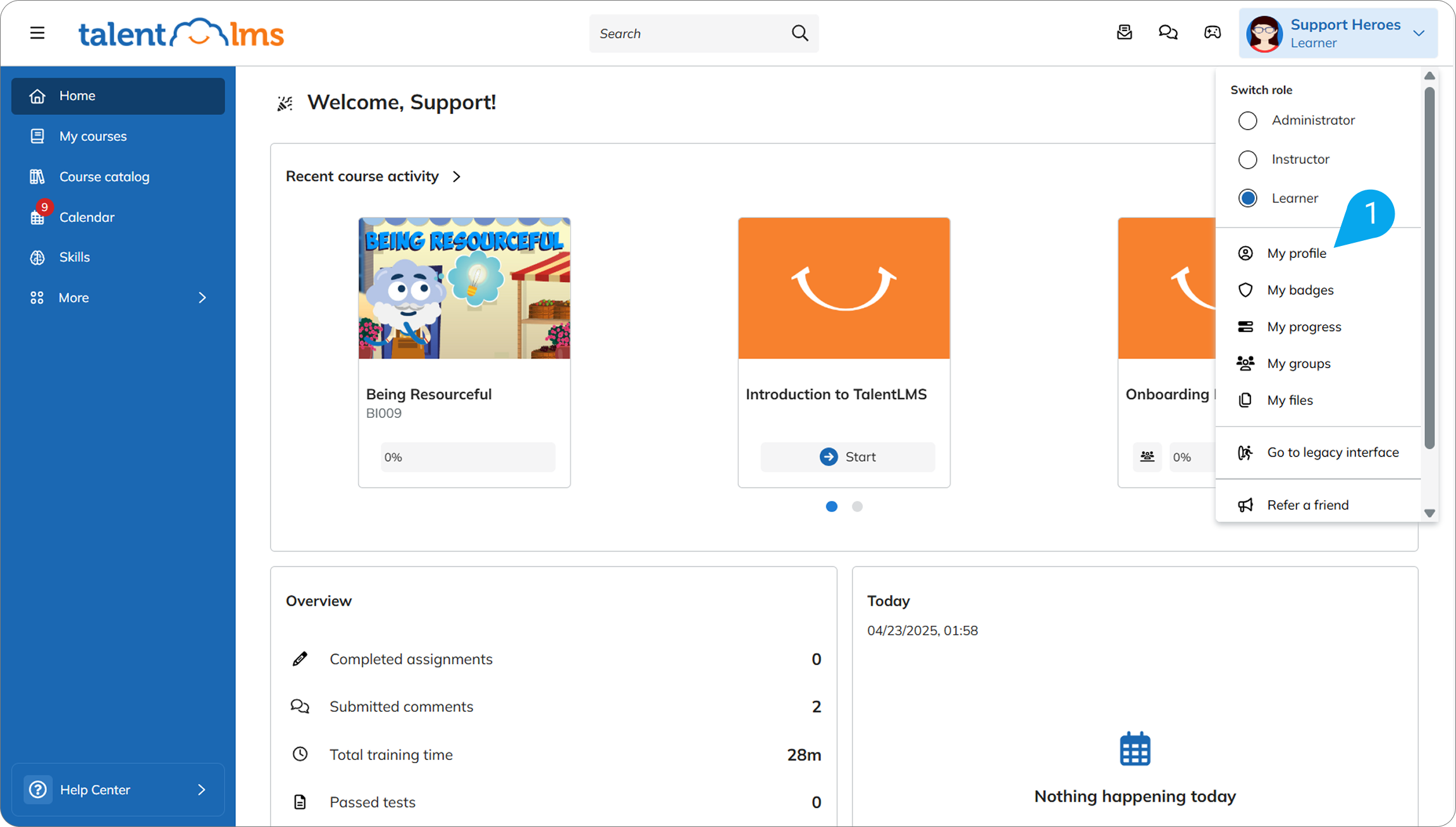Viewport: 1456px width, 827px height.
Task: Click the Total training time row
Action: [x=553, y=754]
